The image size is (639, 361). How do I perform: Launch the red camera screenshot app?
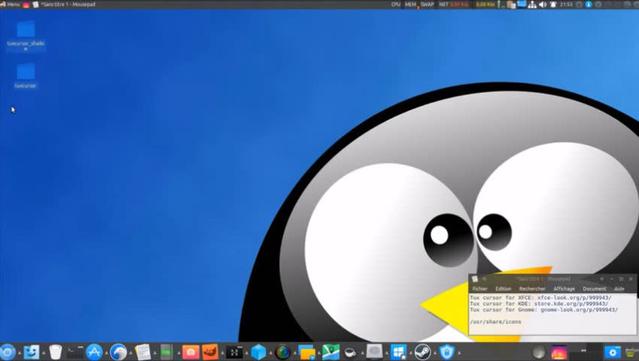pos(191,352)
